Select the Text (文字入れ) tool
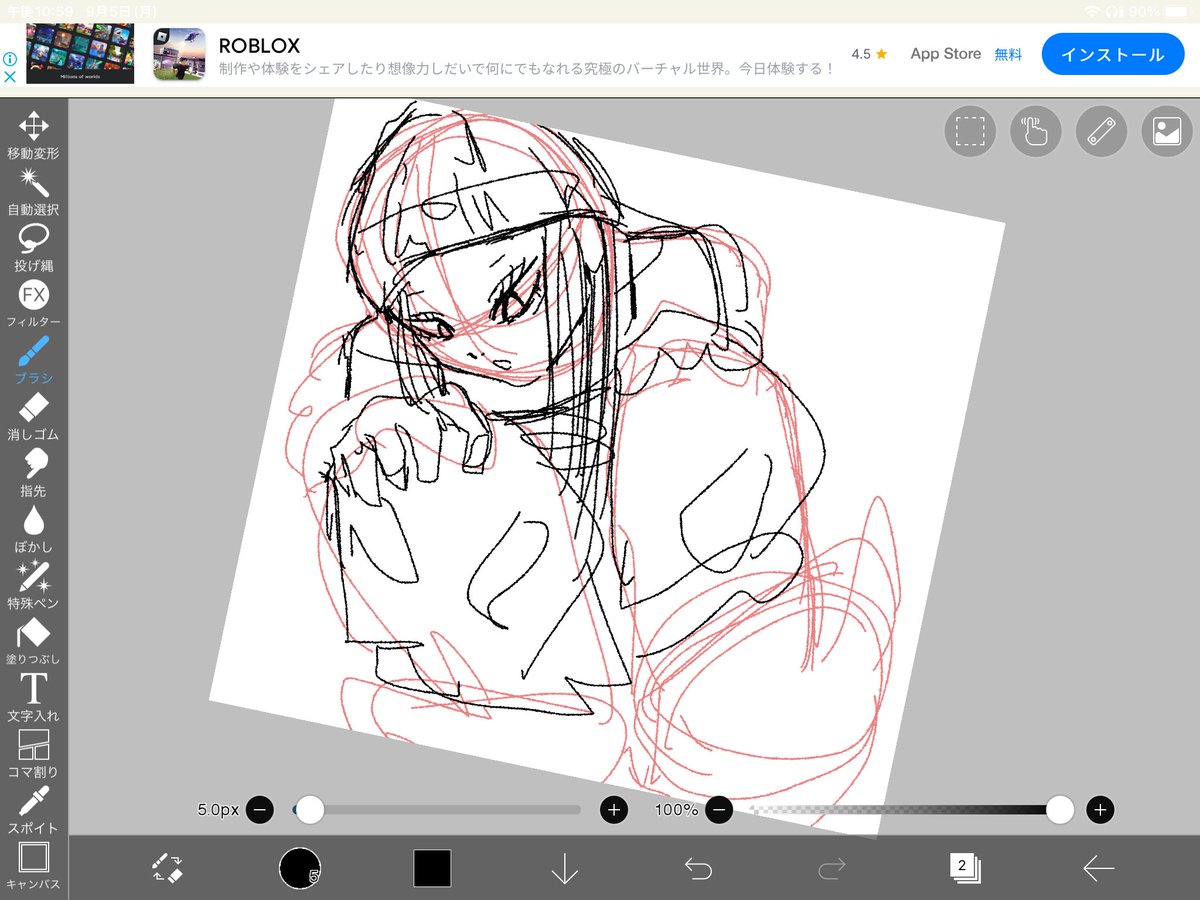 (33, 697)
